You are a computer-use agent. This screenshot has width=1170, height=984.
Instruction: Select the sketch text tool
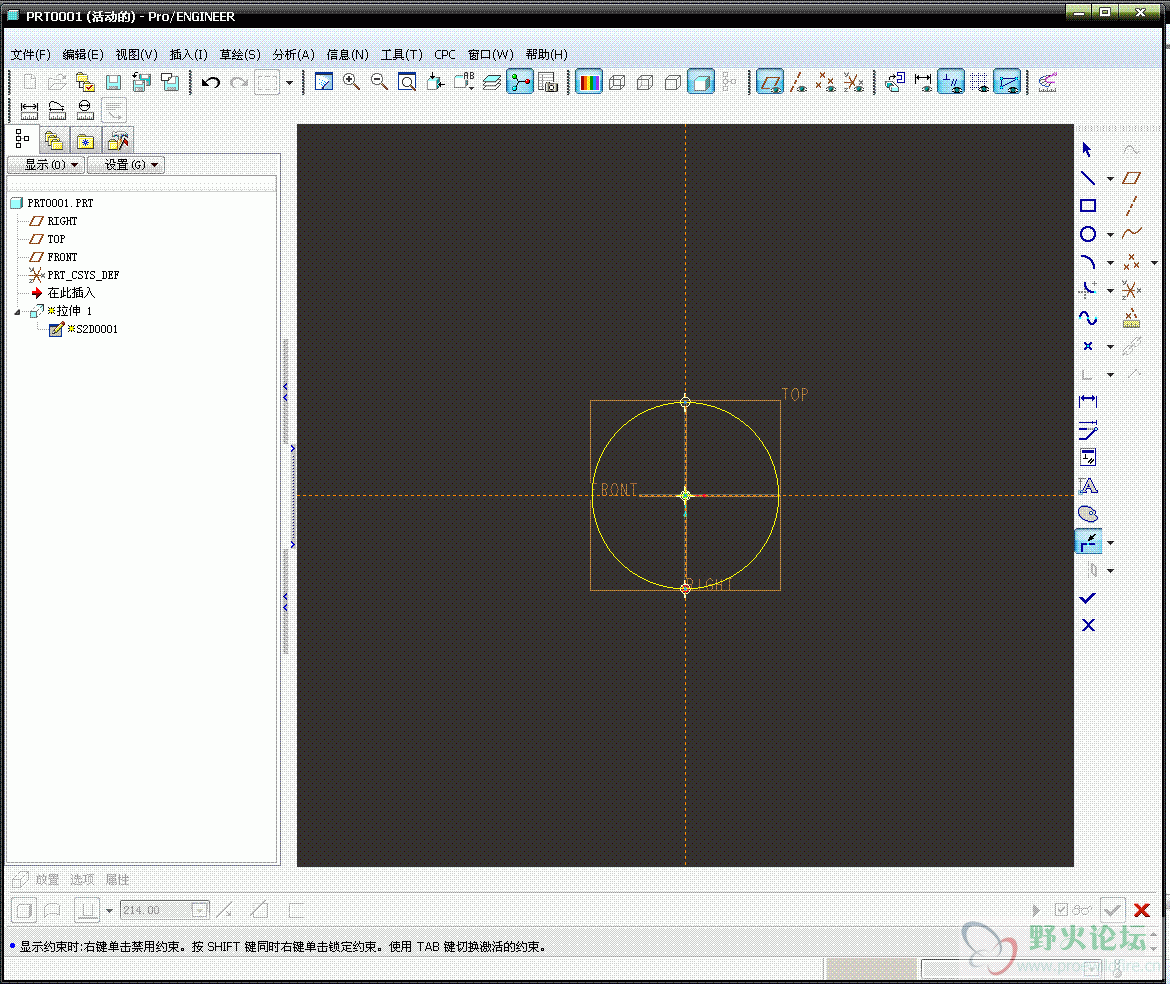click(x=1088, y=486)
